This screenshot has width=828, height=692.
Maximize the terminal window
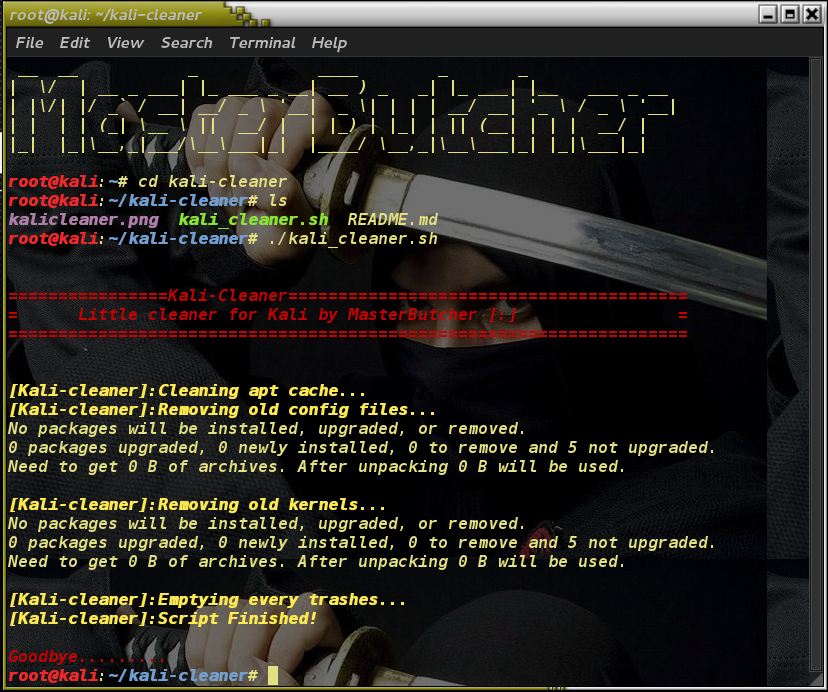click(x=790, y=14)
